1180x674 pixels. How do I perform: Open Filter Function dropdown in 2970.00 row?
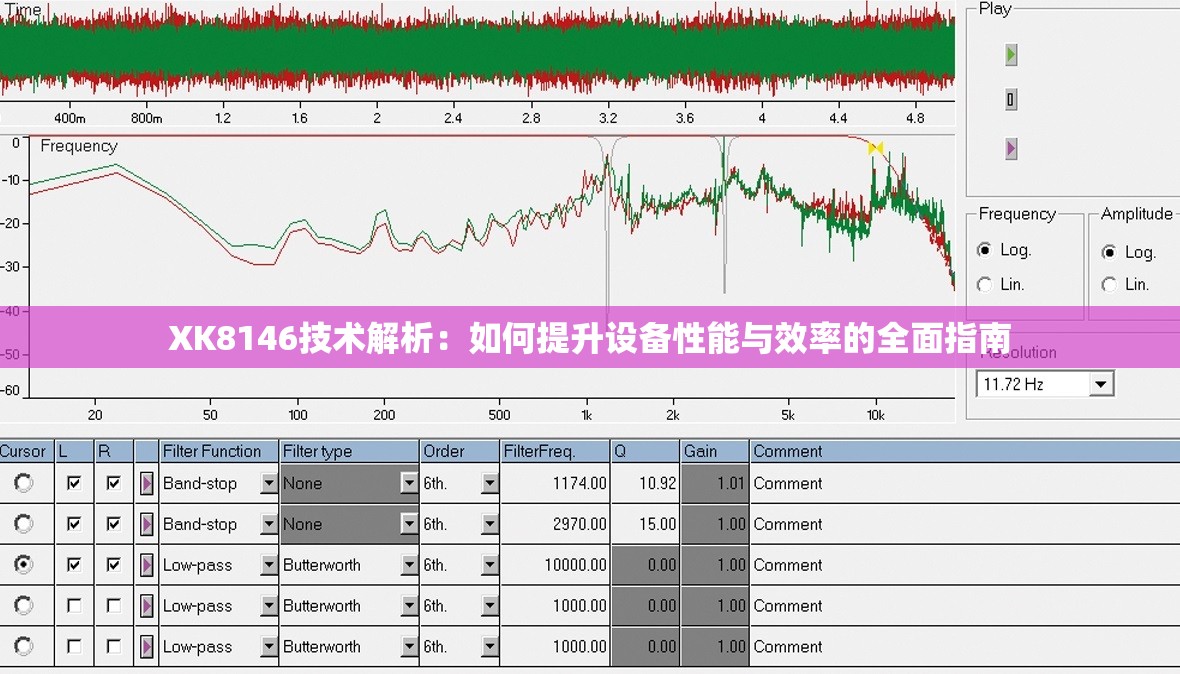click(269, 524)
